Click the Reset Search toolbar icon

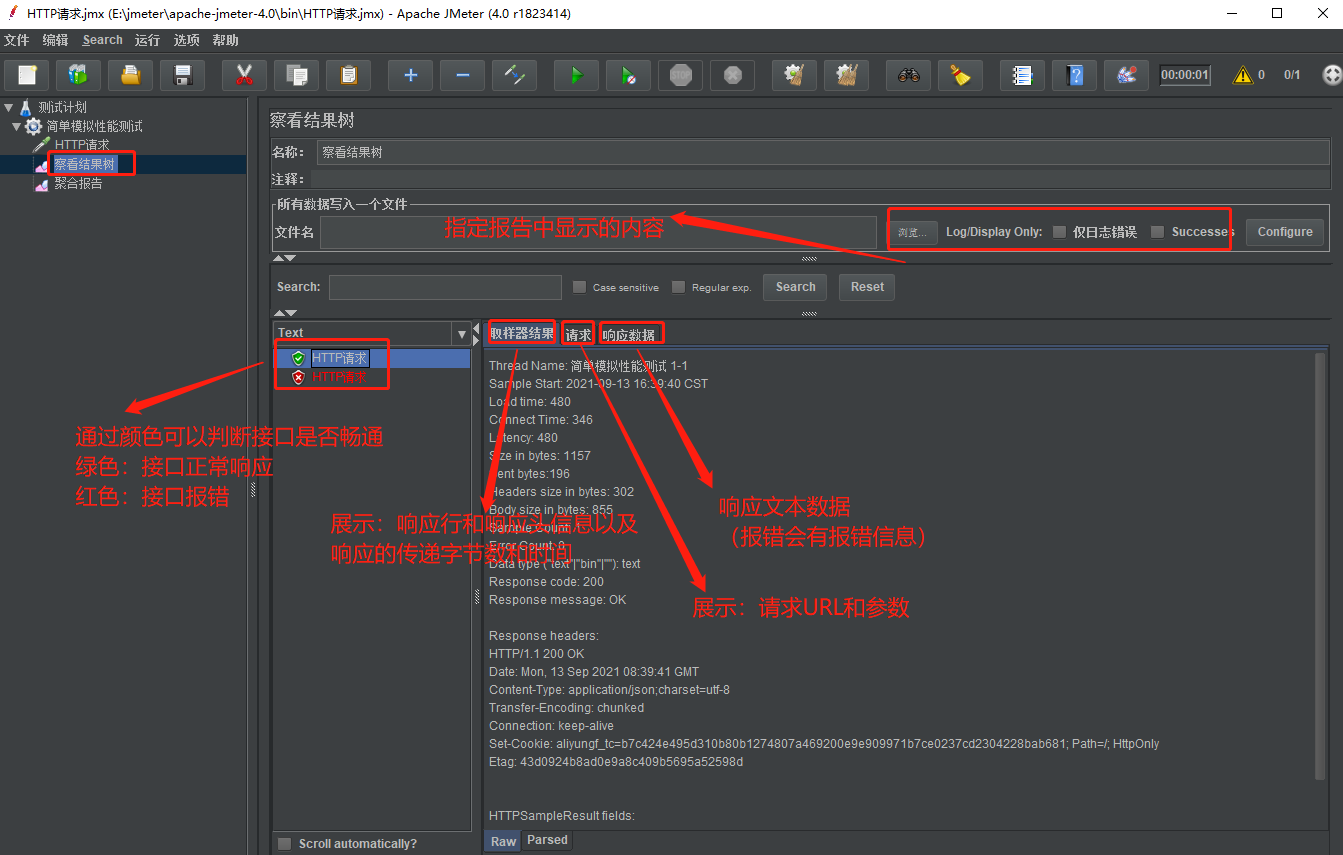[960, 75]
